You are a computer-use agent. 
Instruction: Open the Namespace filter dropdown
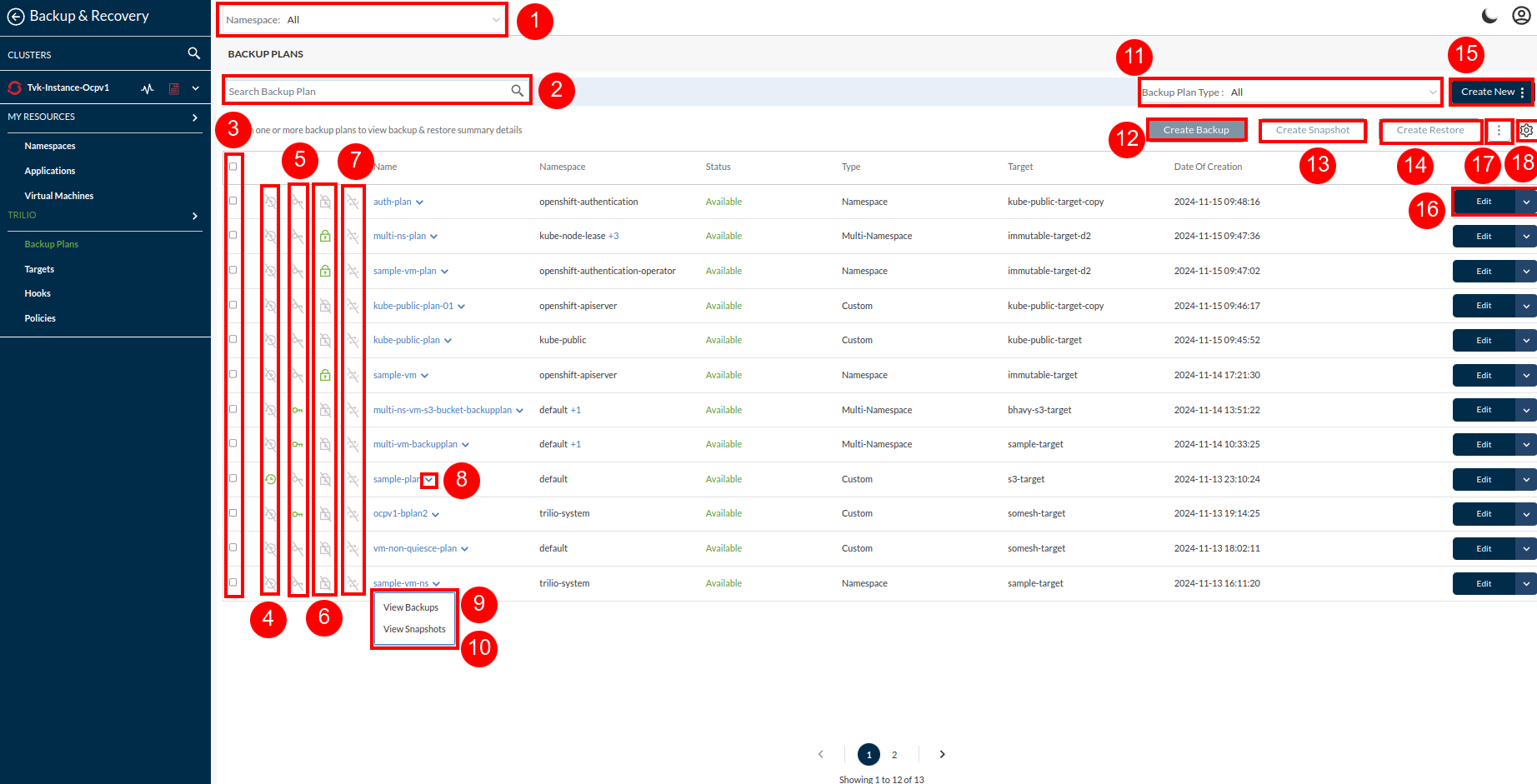363,20
